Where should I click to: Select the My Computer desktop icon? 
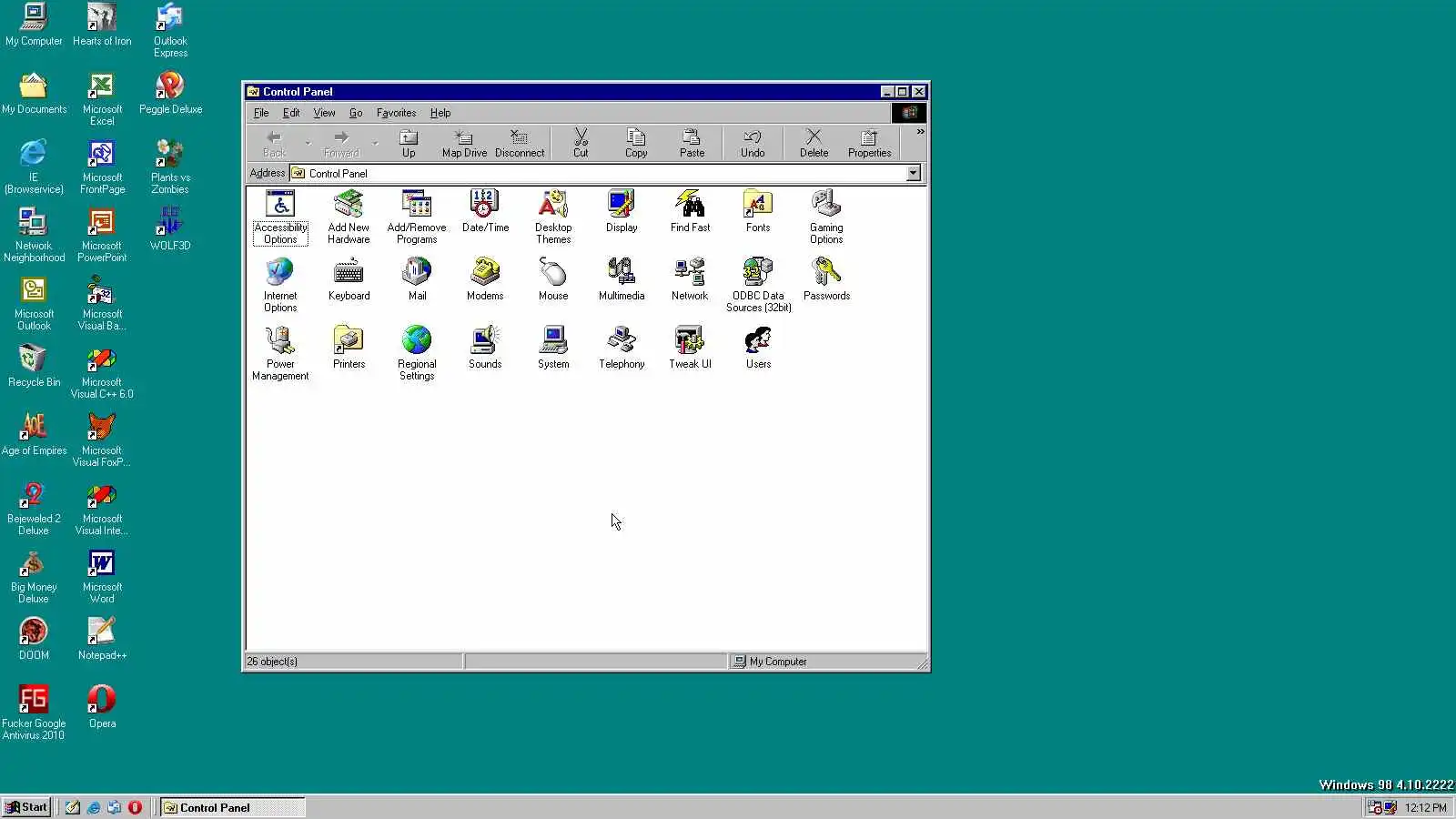[x=34, y=25]
